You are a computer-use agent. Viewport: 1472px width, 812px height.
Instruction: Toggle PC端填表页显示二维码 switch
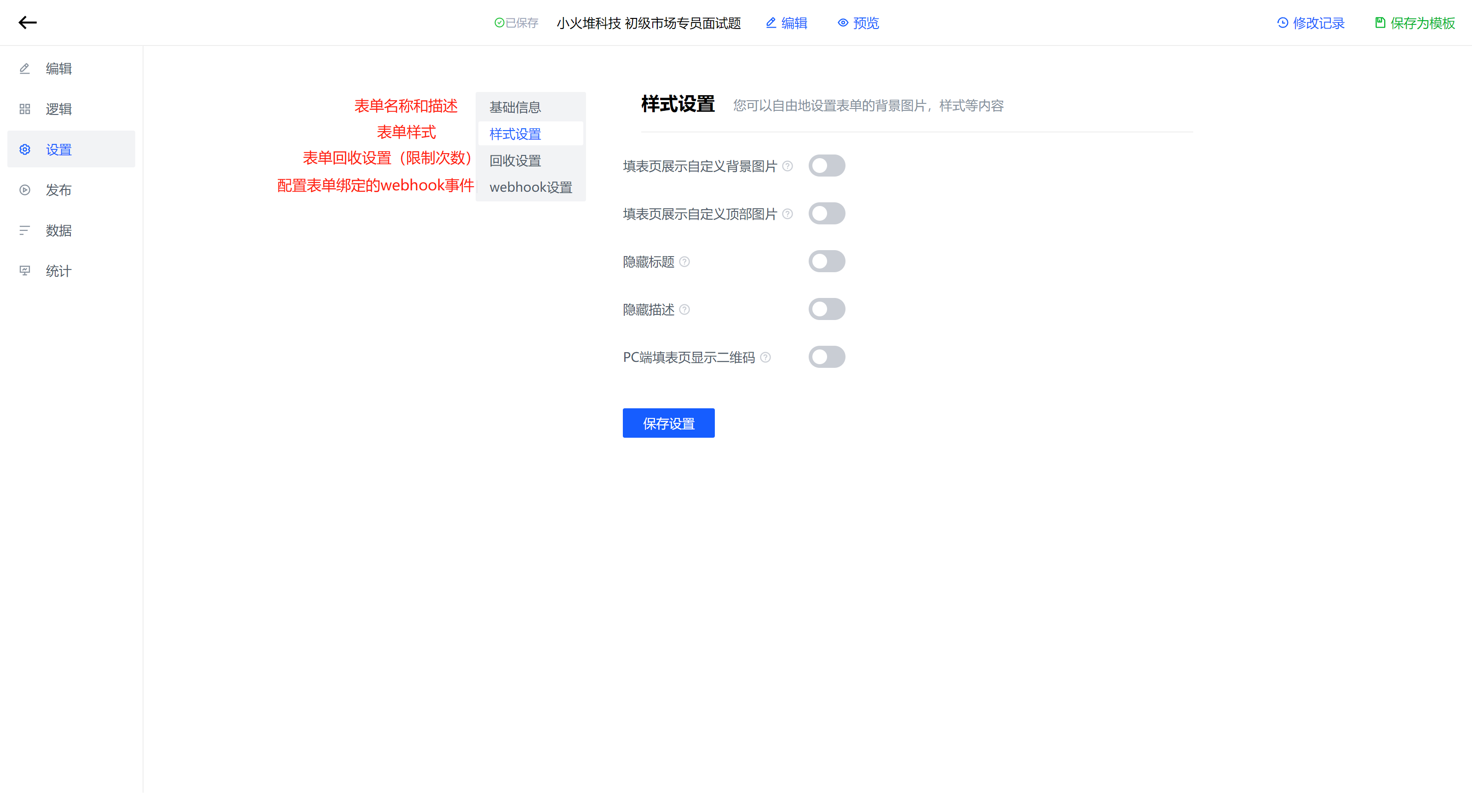[x=826, y=357]
